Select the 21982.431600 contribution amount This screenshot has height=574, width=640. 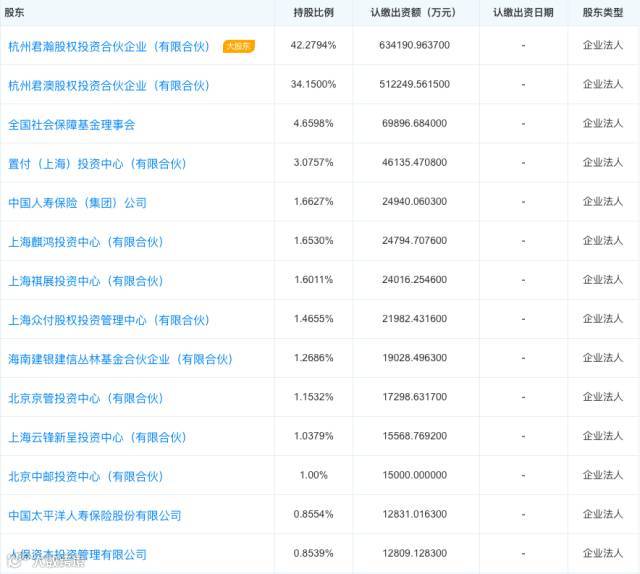414,319
